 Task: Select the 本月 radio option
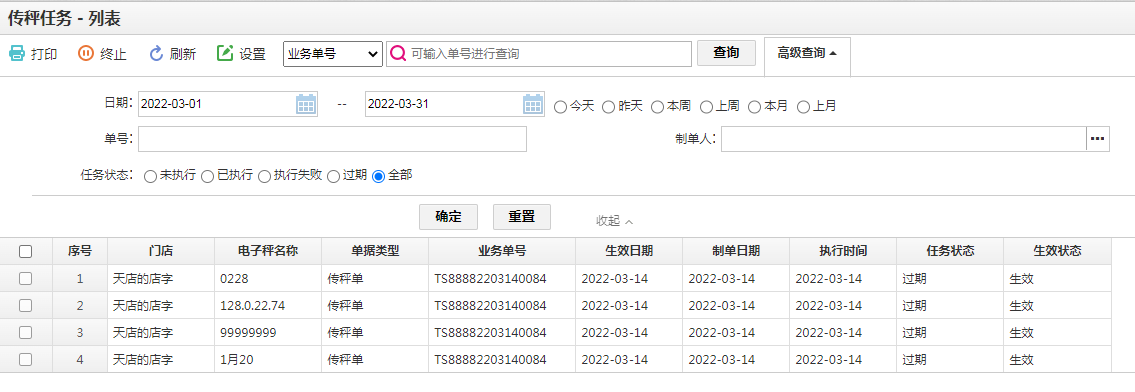pyautogui.click(x=754, y=107)
